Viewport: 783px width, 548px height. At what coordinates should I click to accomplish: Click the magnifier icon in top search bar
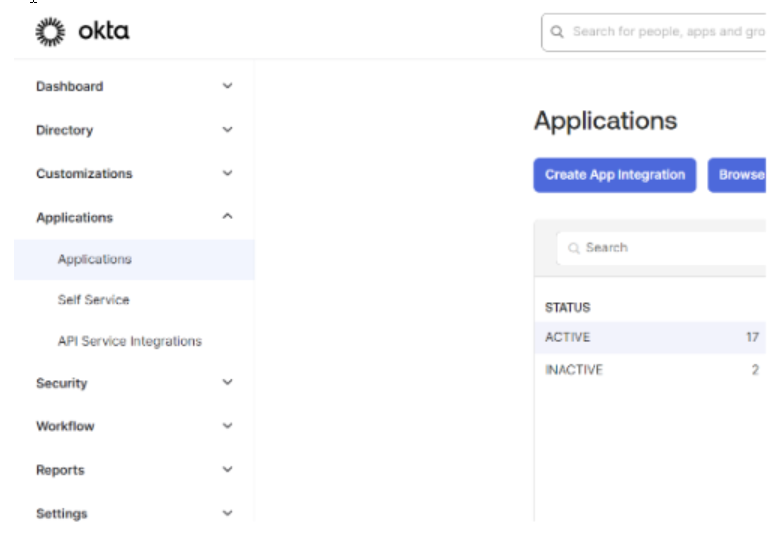[x=557, y=32]
